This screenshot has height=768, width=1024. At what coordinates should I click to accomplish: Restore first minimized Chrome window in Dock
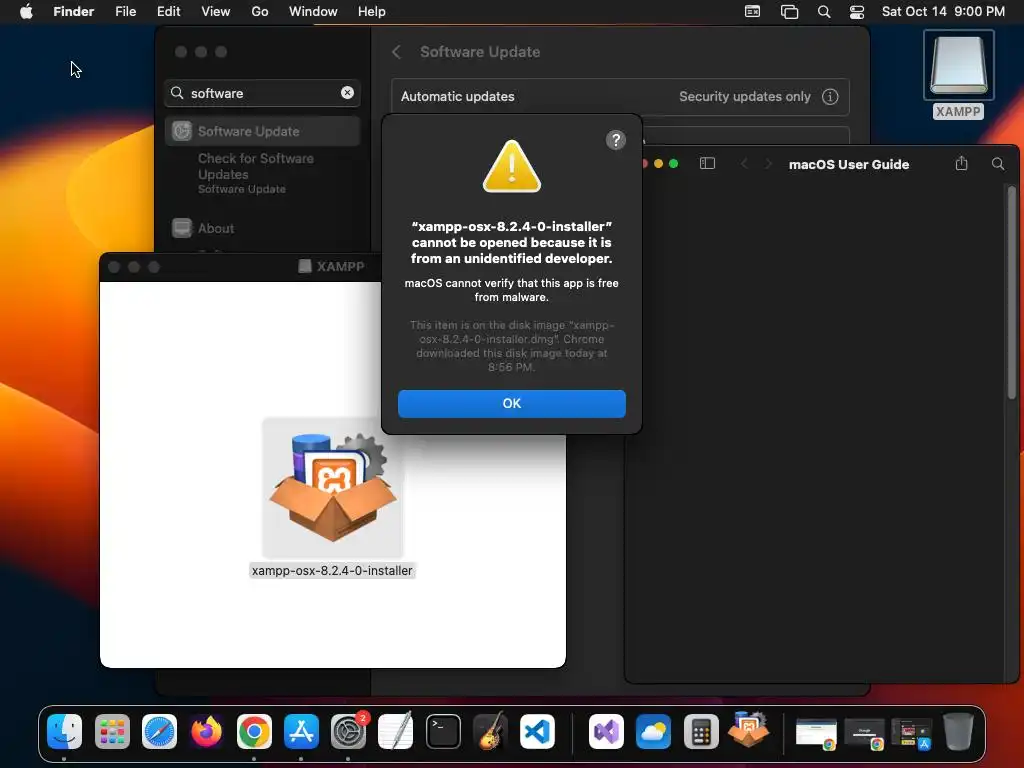coord(816,733)
